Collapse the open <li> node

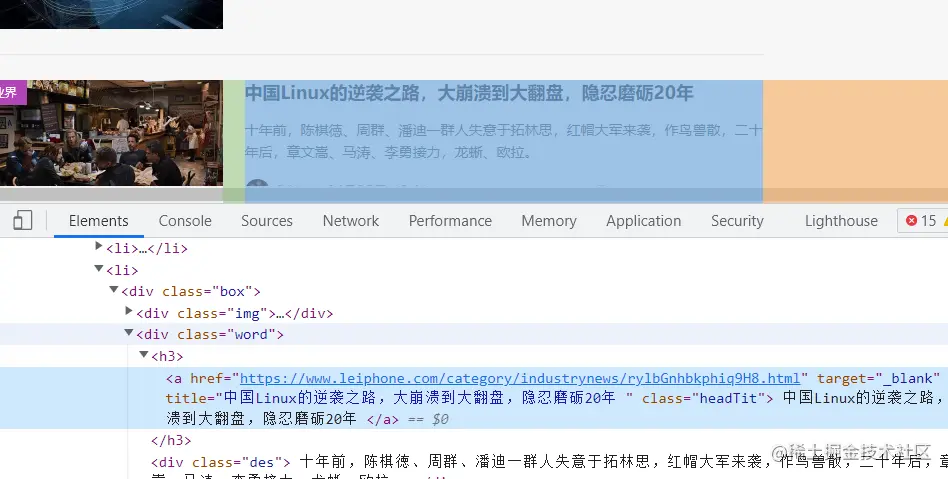pyautogui.click(x=99, y=269)
